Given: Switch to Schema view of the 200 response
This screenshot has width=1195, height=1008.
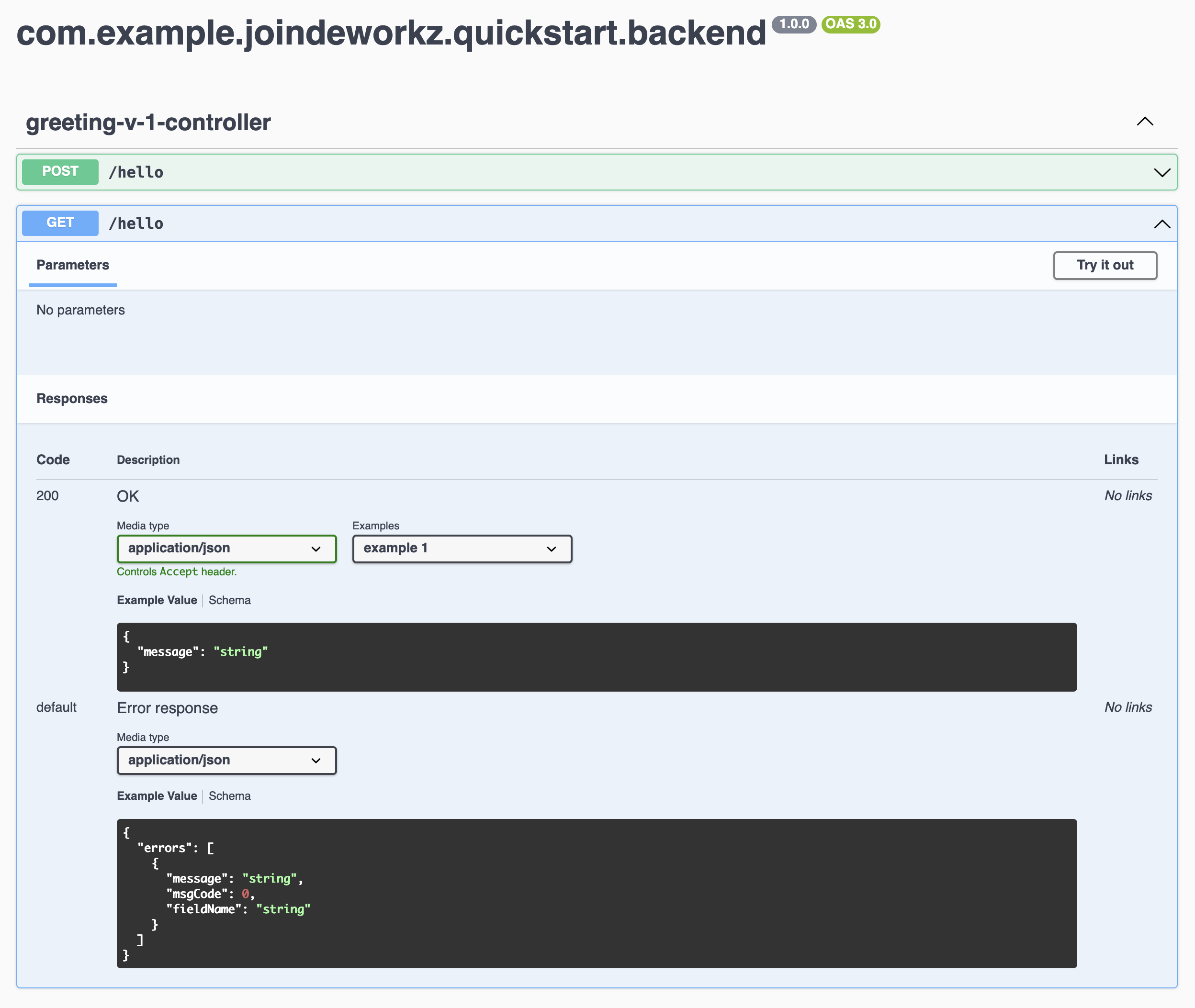Looking at the screenshot, I should 229,600.
